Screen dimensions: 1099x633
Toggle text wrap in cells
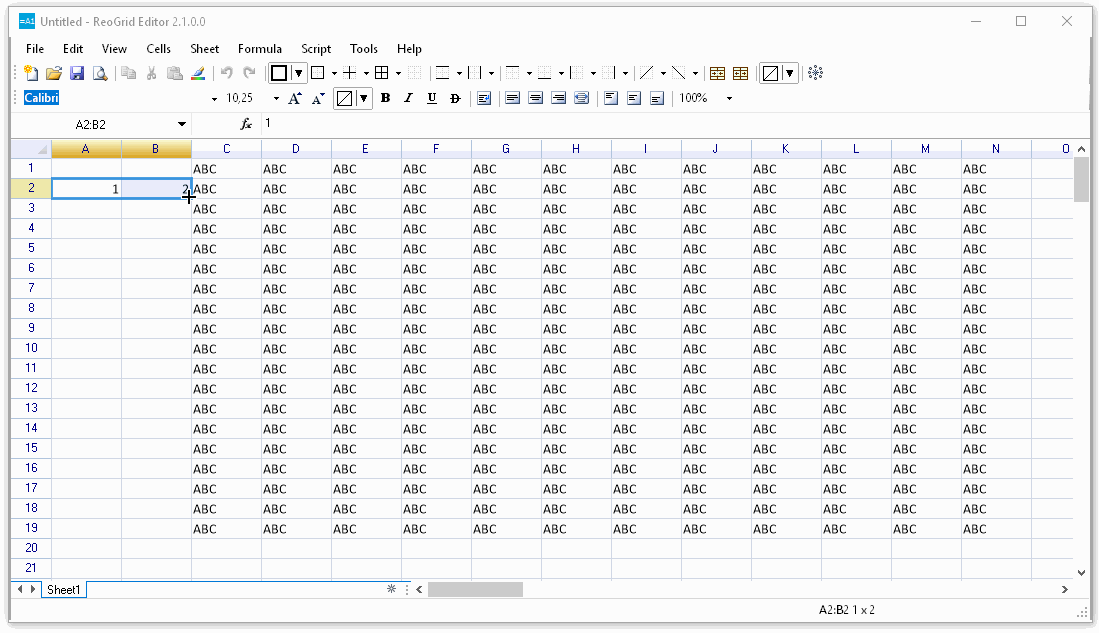click(484, 98)
